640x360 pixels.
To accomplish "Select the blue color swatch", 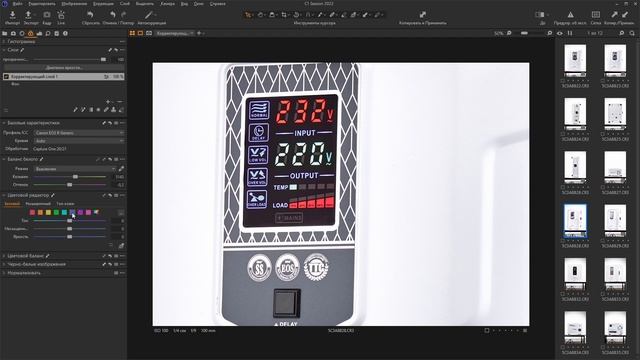I will [x=72, y=212].
